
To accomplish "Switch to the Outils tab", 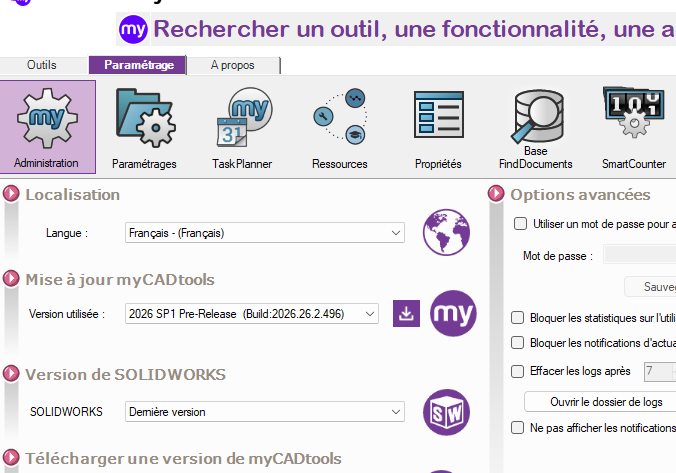I will (x=42, y=65).
